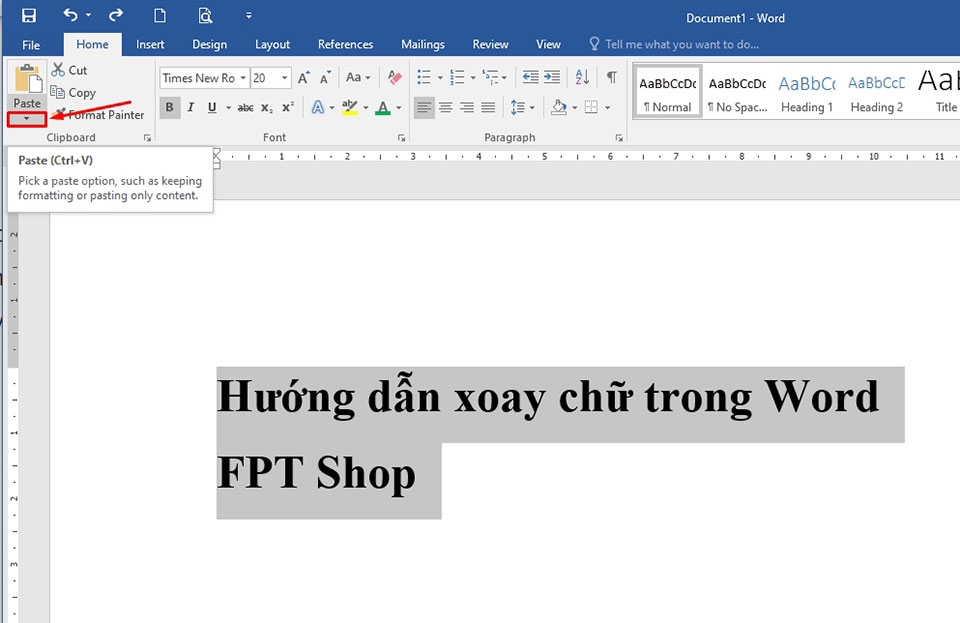
Task: Apply italic formatting
Action: 190,107
